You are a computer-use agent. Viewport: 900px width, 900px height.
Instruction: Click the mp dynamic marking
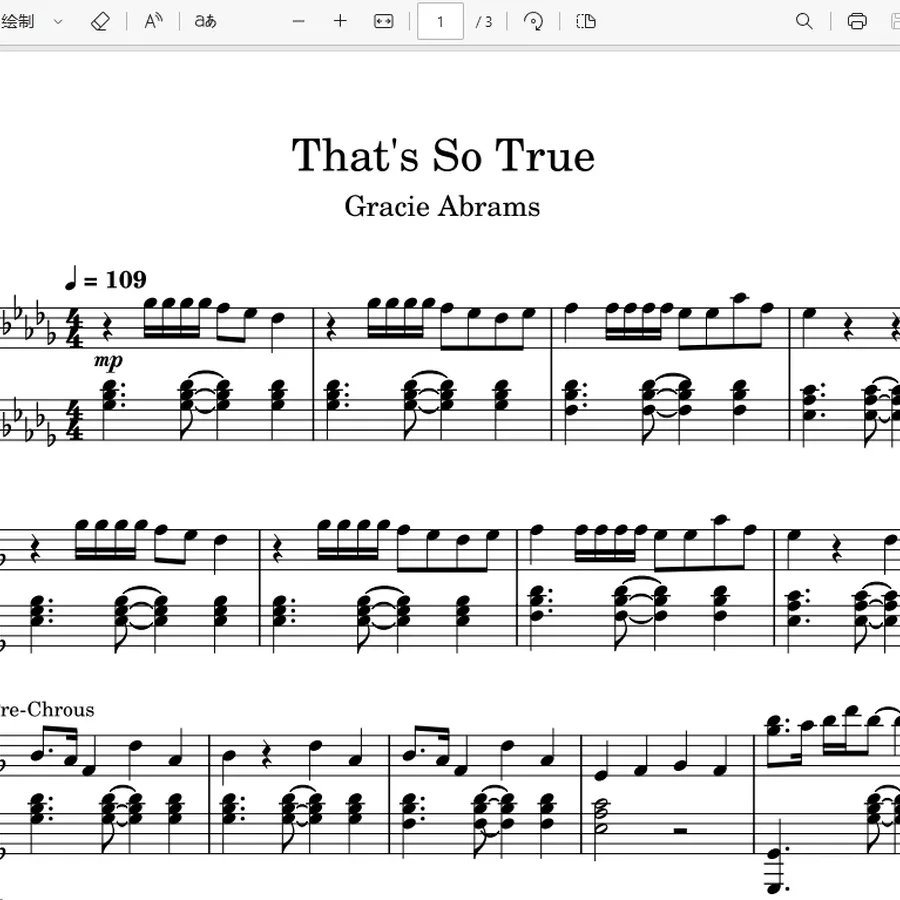(108, 361)
